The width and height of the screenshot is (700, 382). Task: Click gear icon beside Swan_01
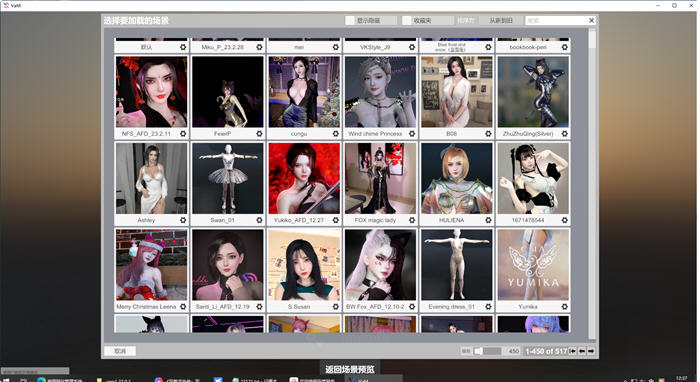coord(259,220)
